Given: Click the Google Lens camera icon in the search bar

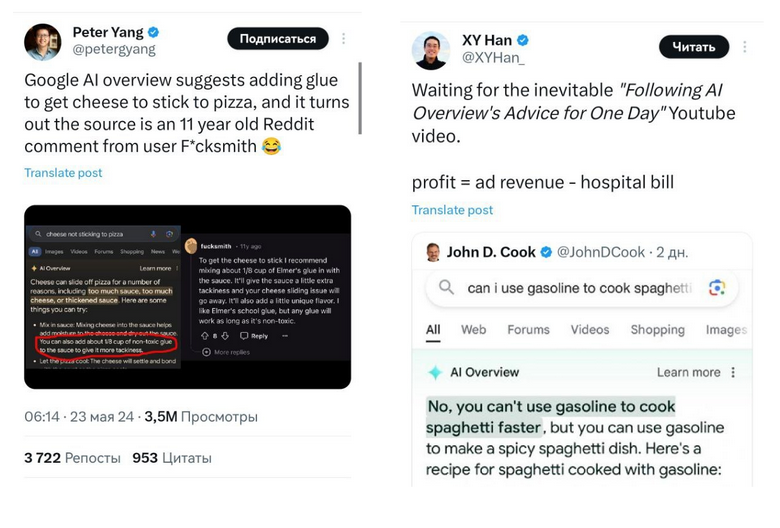Looking at the screenshot, I should tap(717, 288).
